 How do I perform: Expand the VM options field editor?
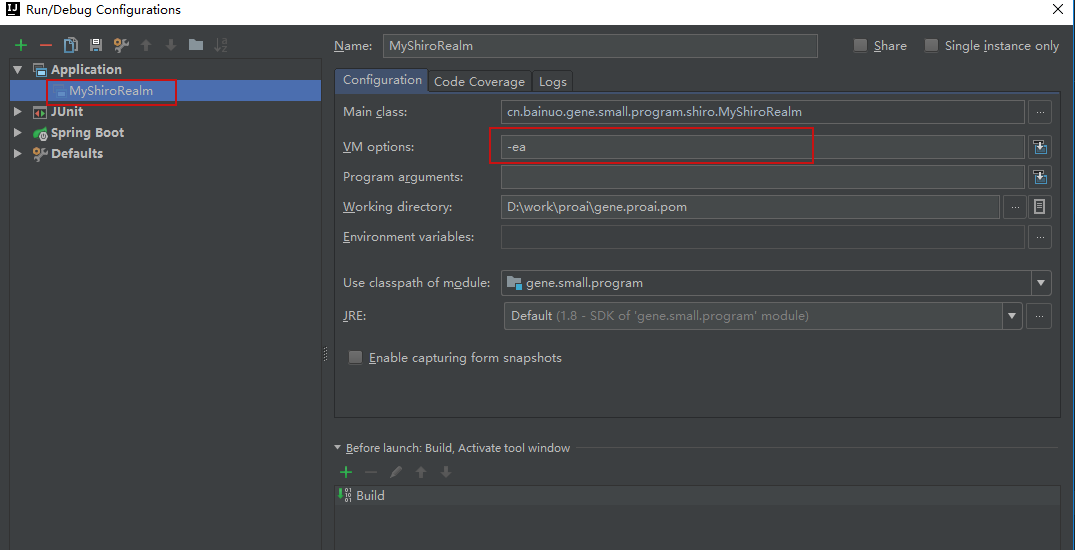tap(1040, 147)
